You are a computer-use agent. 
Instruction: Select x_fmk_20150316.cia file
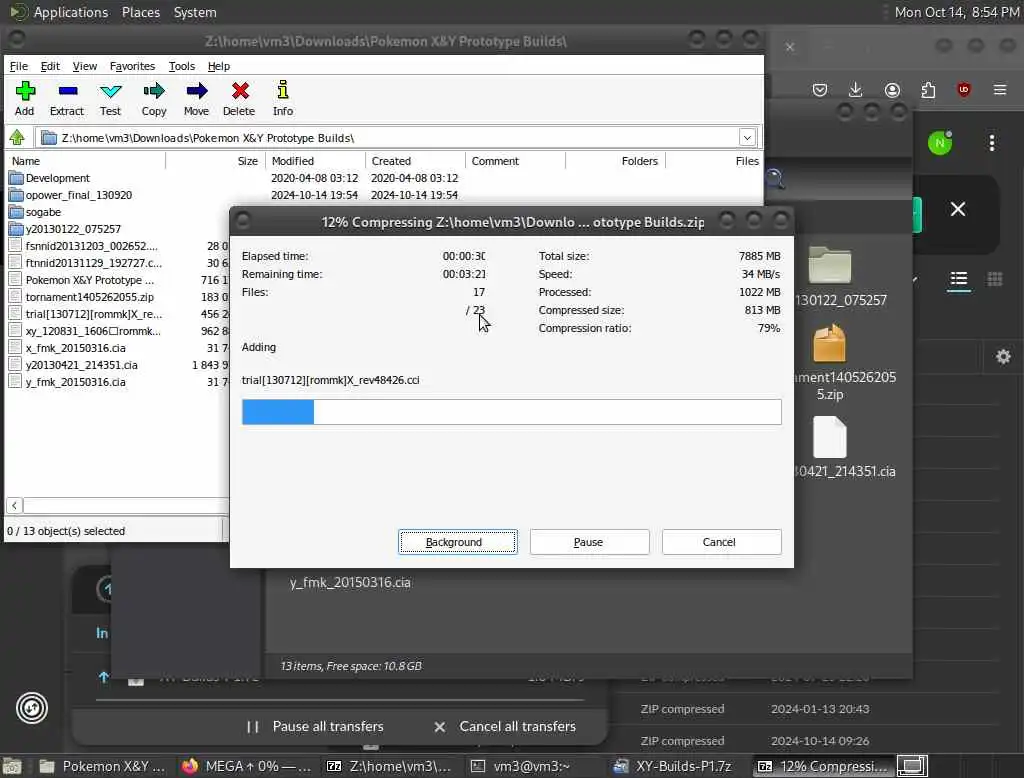point(76,348)
